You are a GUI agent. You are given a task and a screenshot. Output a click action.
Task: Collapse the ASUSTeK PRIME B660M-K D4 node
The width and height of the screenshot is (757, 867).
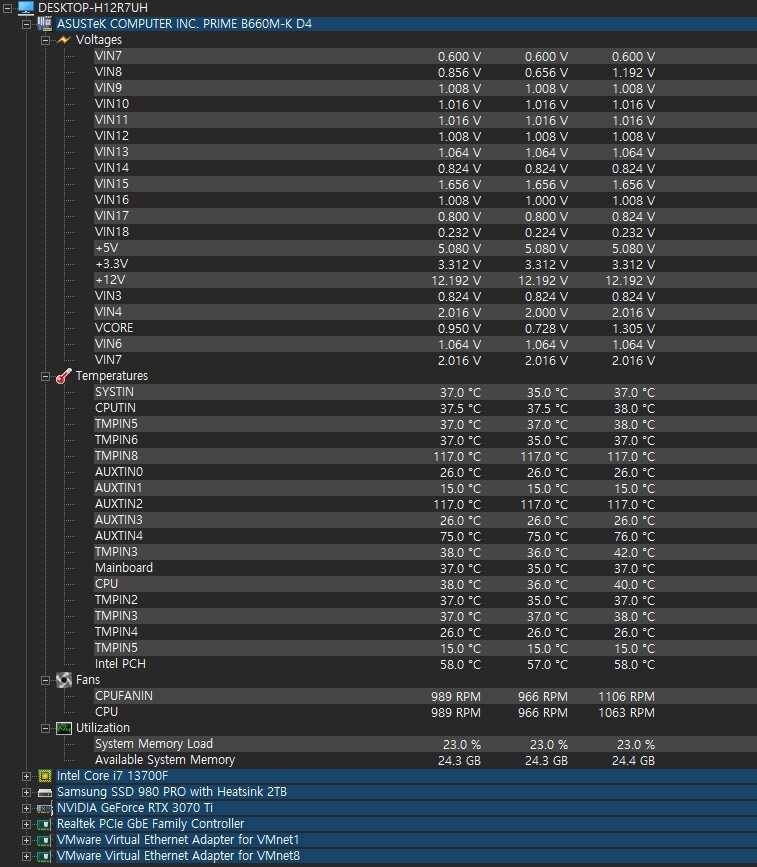[x=26, y=24]
